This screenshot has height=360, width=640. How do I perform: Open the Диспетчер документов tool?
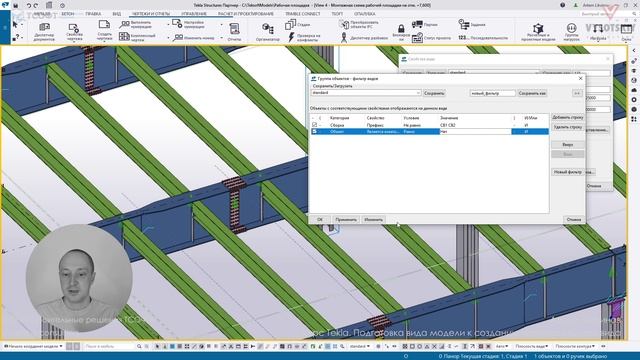point(44,32)
